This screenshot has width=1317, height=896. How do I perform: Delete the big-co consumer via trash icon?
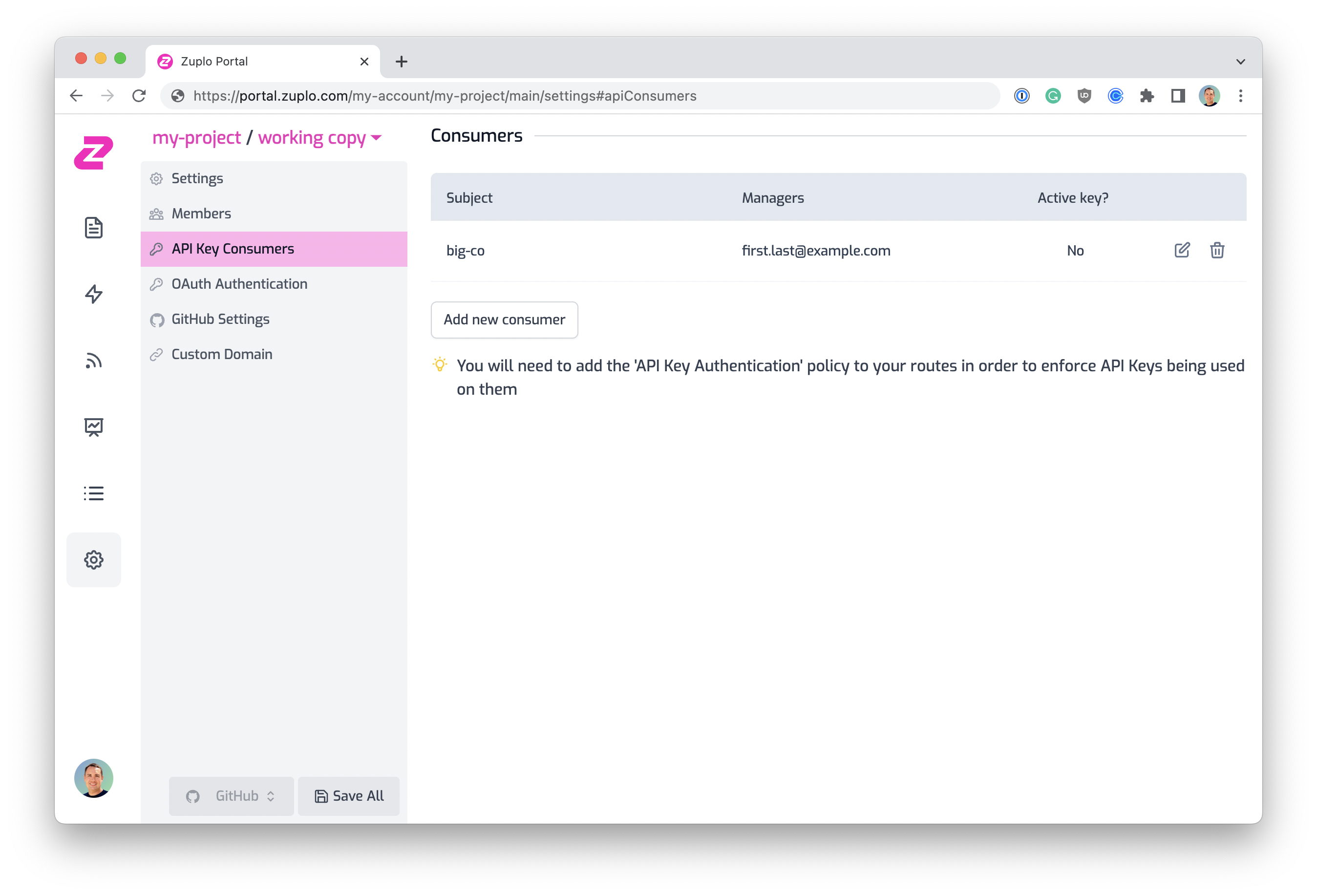coord(1217,250)
